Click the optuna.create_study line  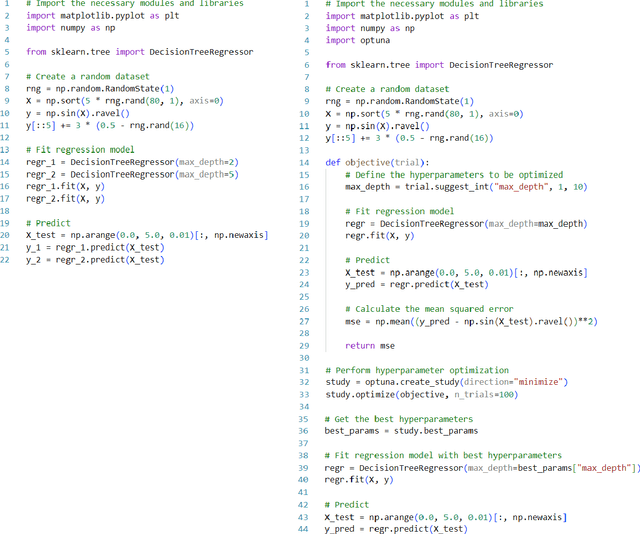[x=446, y=382]
